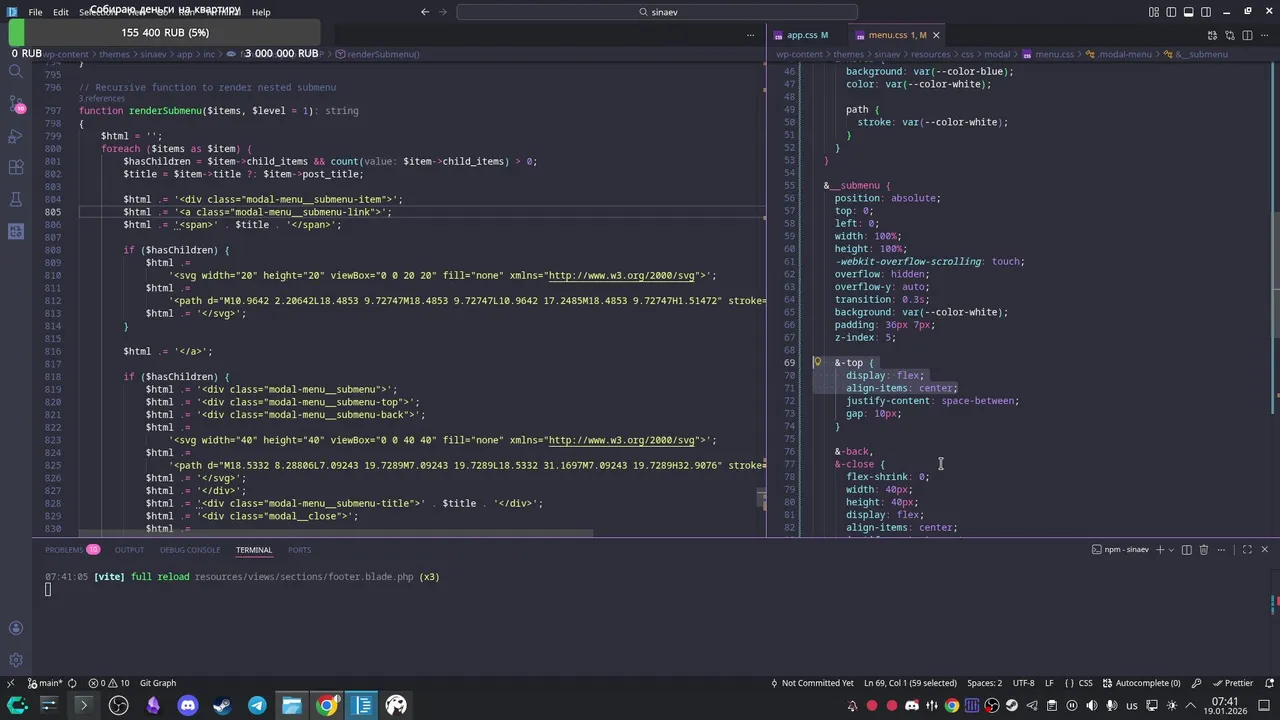Open Discord from the taskbar
Image resolution: width=1280 pixels, height=720 pixels.
point(187,705)
